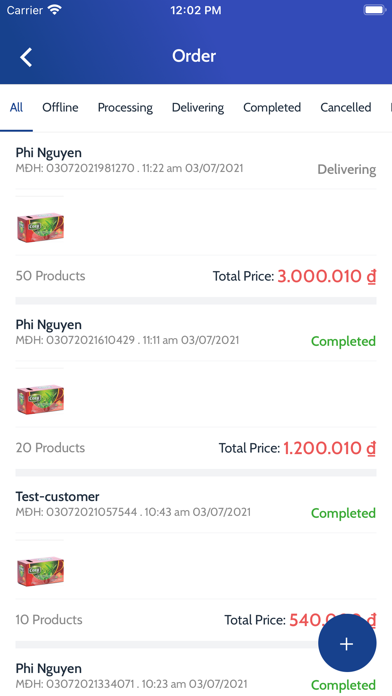The height and width of the screenshot is (696, 392).
Task: Switch to the Processing tab
Action: click(x=125, y=108)
